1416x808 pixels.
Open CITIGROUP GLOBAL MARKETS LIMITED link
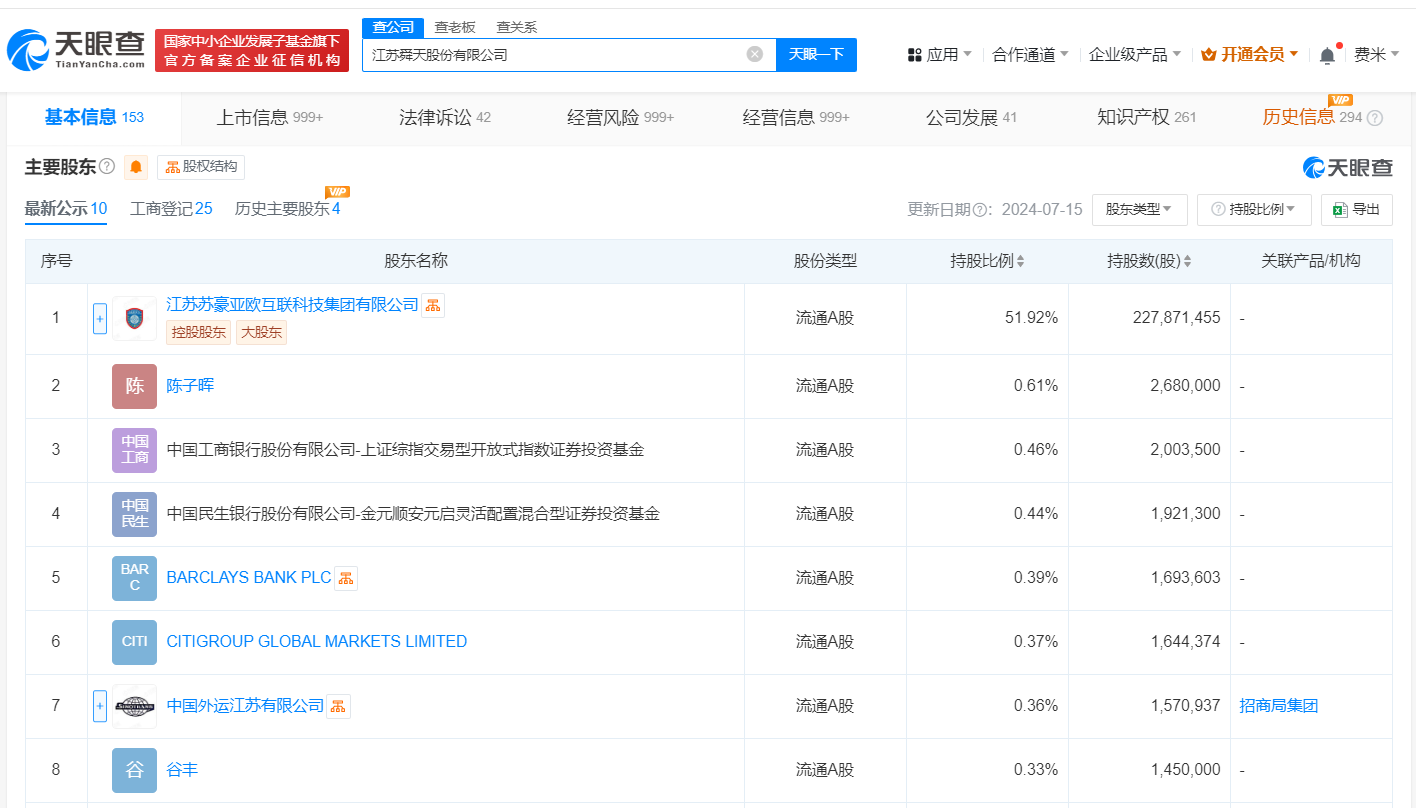pos(316,642)
